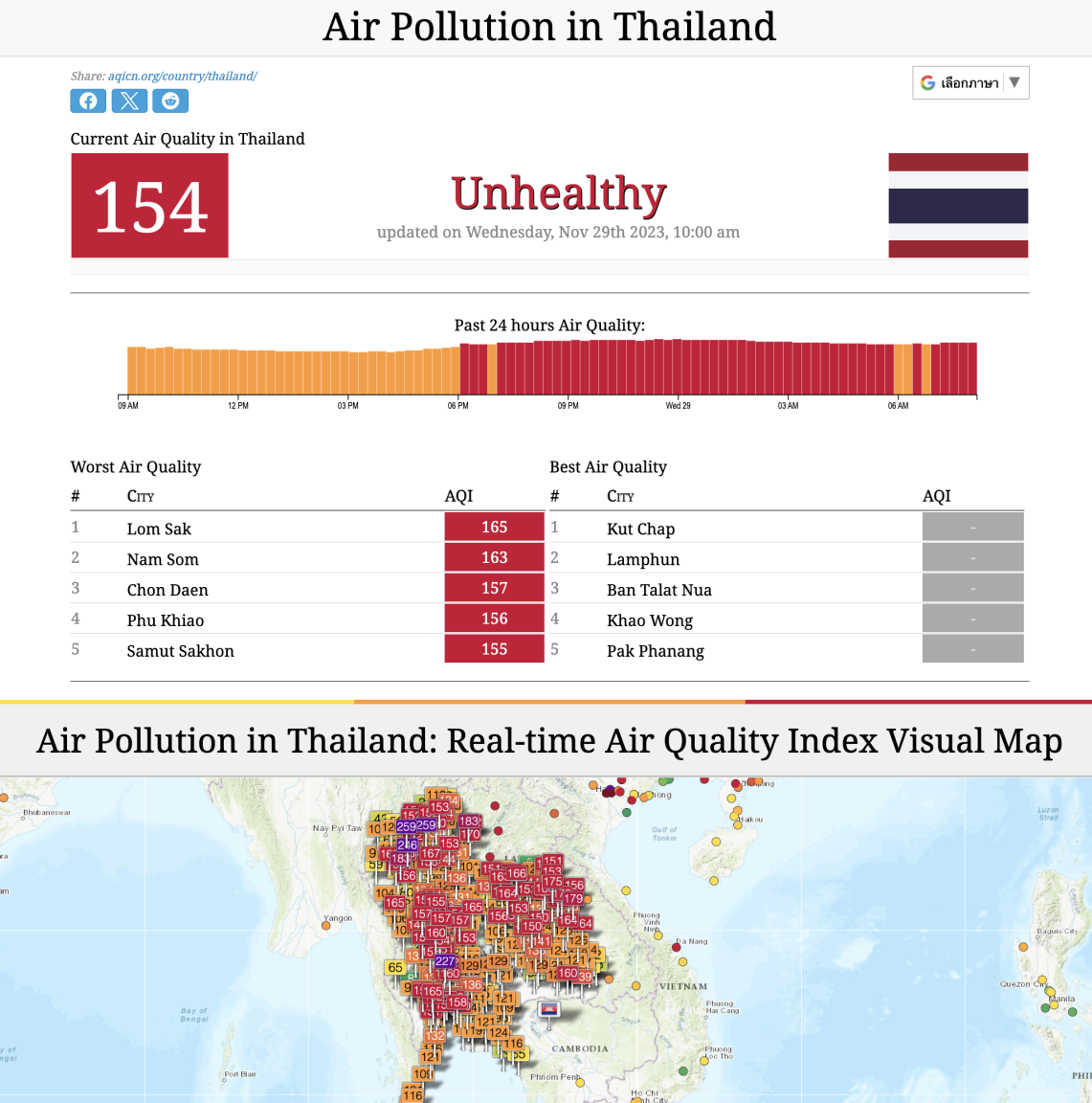Click the yellow 65 AQI map marker
This screenshot has width=1092, height=1103.
[x=395, y=967]
